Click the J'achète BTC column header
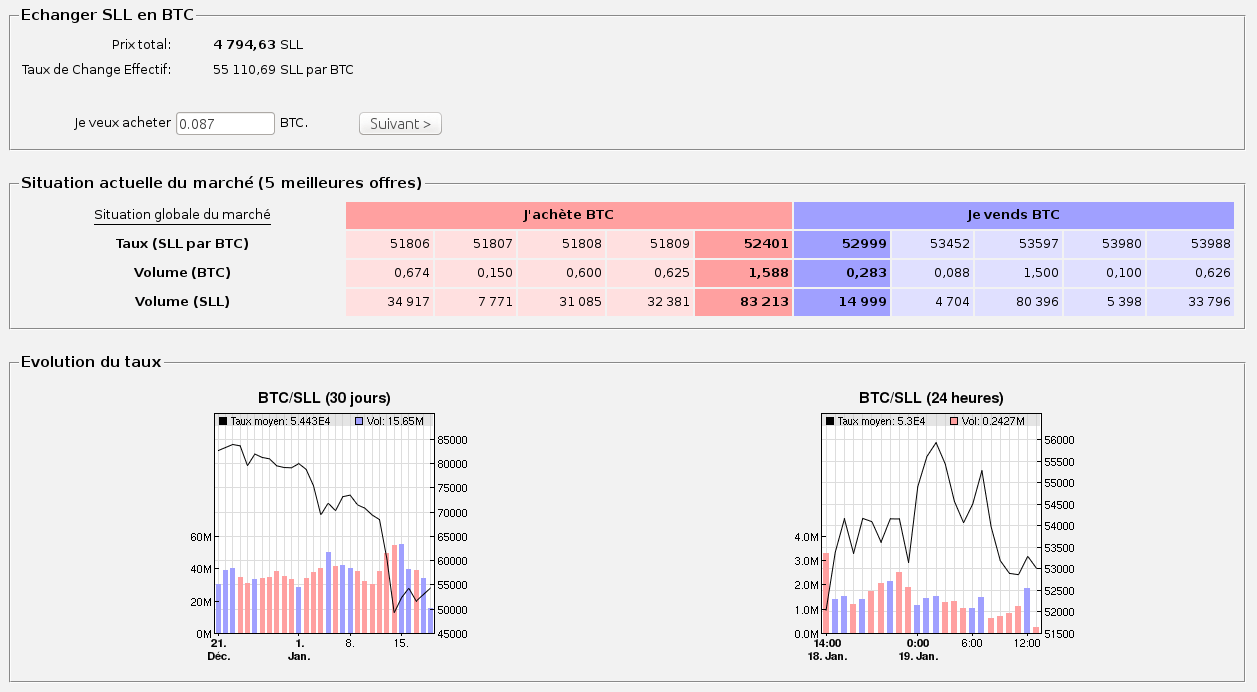 [569, 215]
